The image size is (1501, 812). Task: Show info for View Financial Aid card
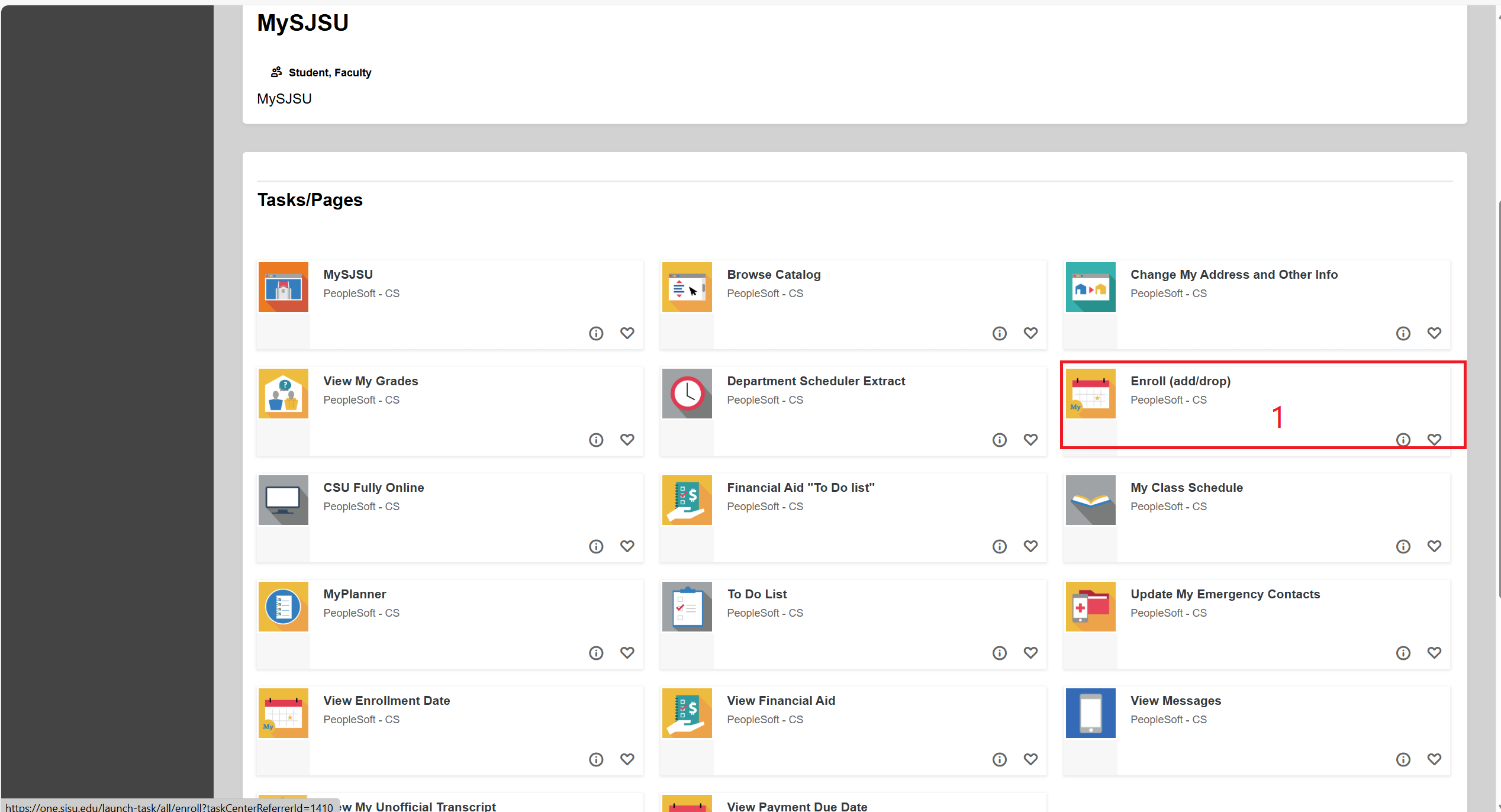pos(1000,759)
